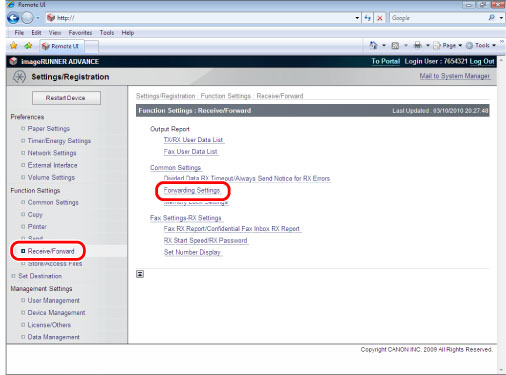Open the Favorites menu
The image size is (506, 375).
click(80, 33)
